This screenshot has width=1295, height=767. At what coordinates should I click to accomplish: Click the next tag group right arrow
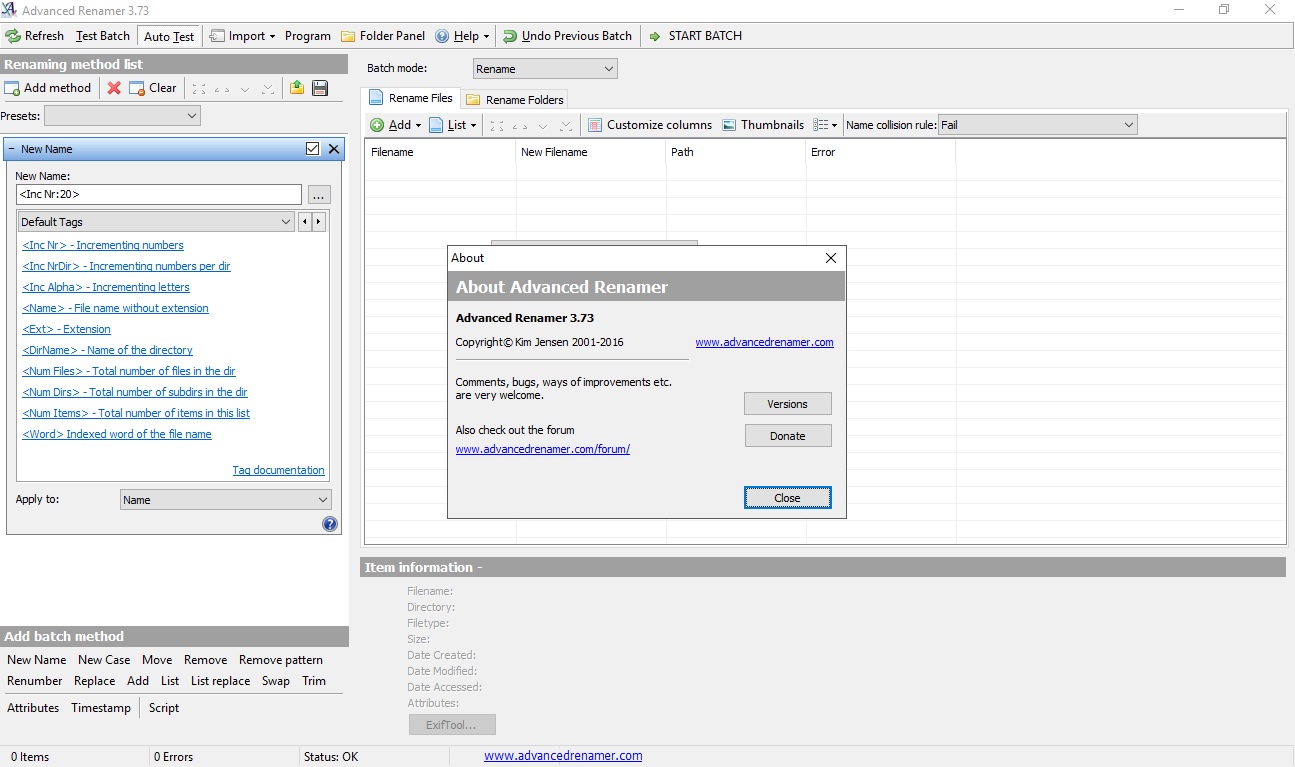[319, 222]
